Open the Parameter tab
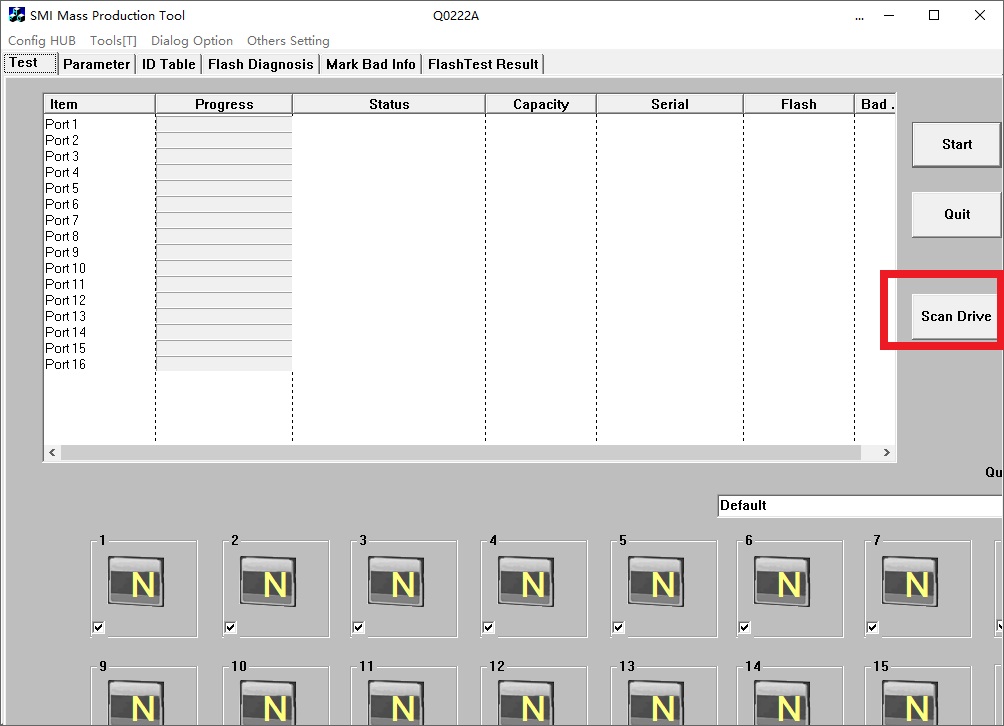This screenshot has width=1004, height=726. pyautogui.click(x=96, y=64)
